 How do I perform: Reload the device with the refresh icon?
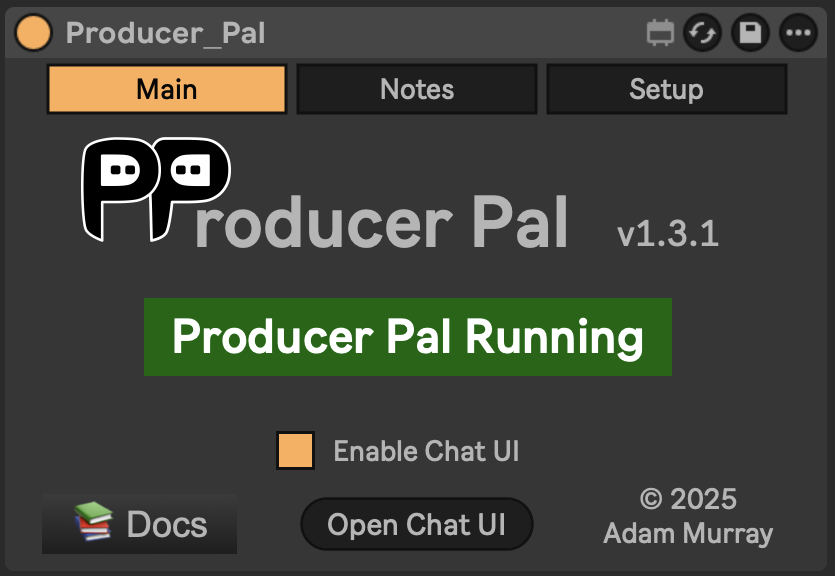tap(701, 32)
